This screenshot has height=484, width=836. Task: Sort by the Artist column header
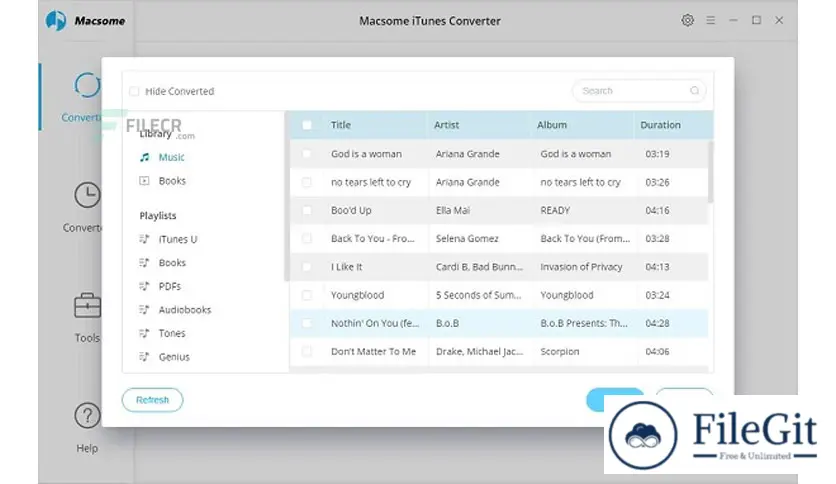[x=446, y=125]
